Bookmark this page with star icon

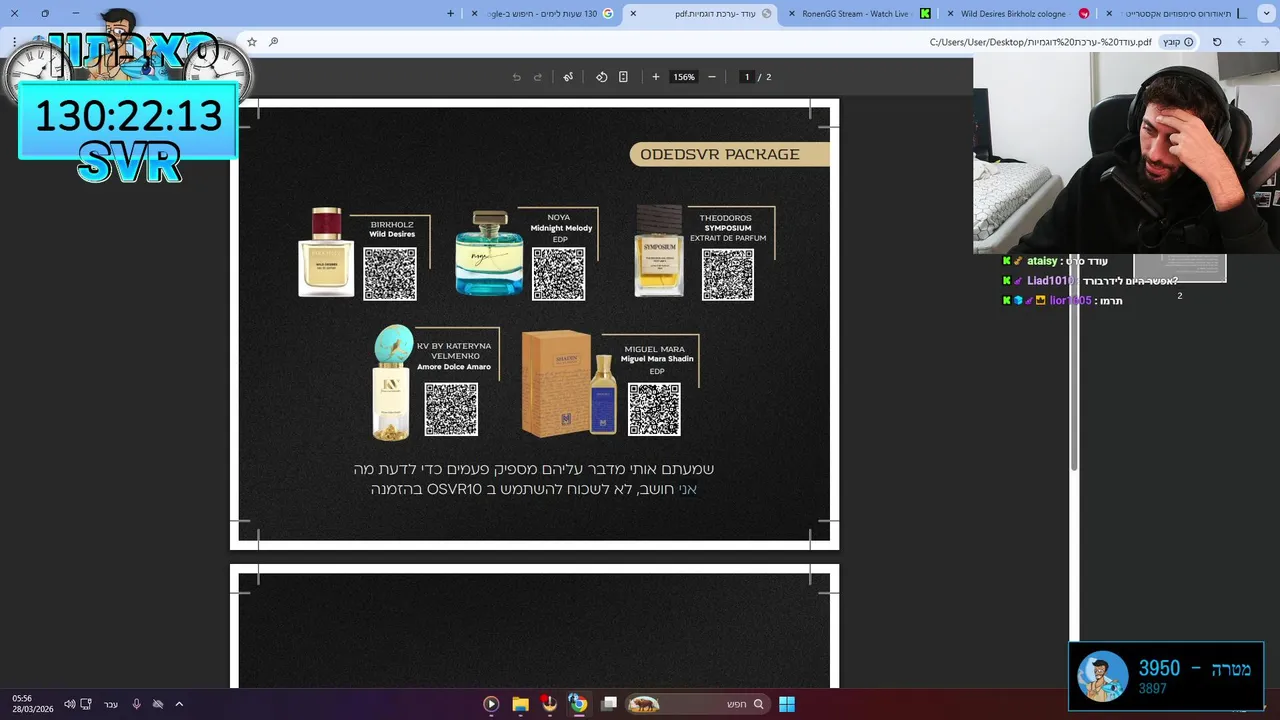[252, 42]
